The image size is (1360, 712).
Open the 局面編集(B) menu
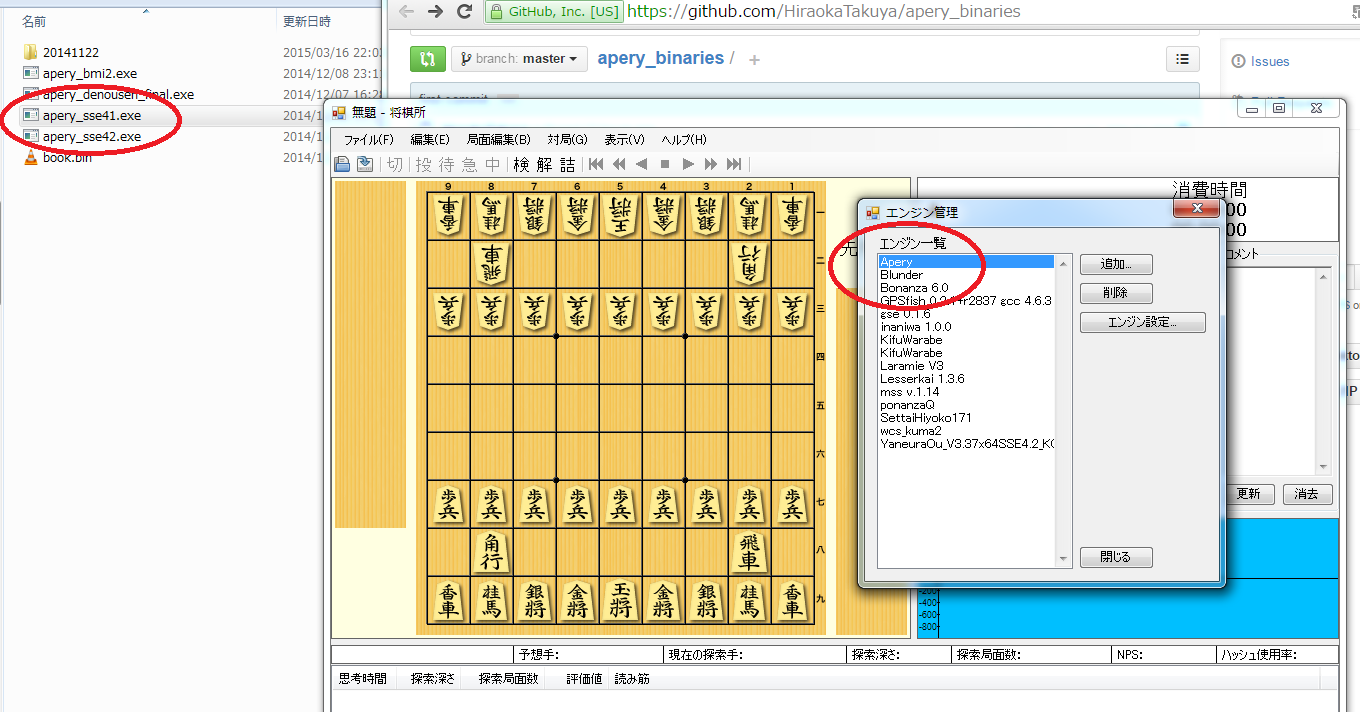pos(500,140)
